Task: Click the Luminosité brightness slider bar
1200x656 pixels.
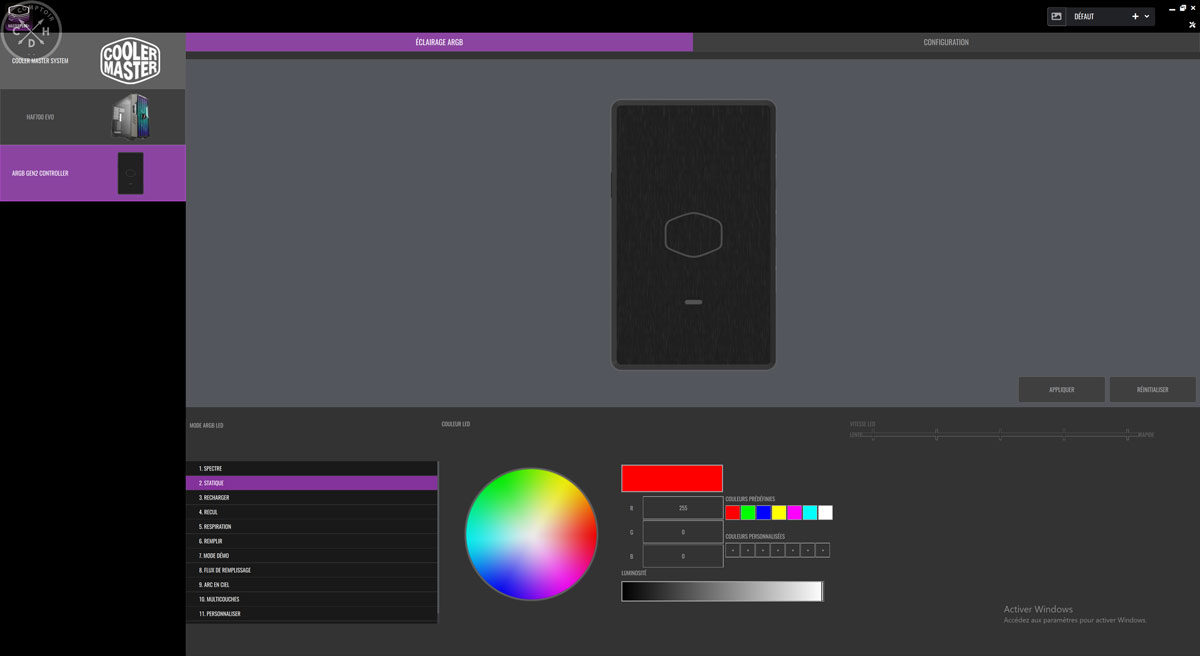Action: [x=721, y=591]
